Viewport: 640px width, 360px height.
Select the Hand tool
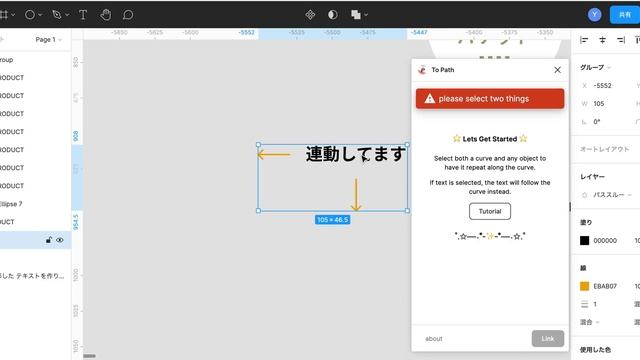tap(106, 15)
